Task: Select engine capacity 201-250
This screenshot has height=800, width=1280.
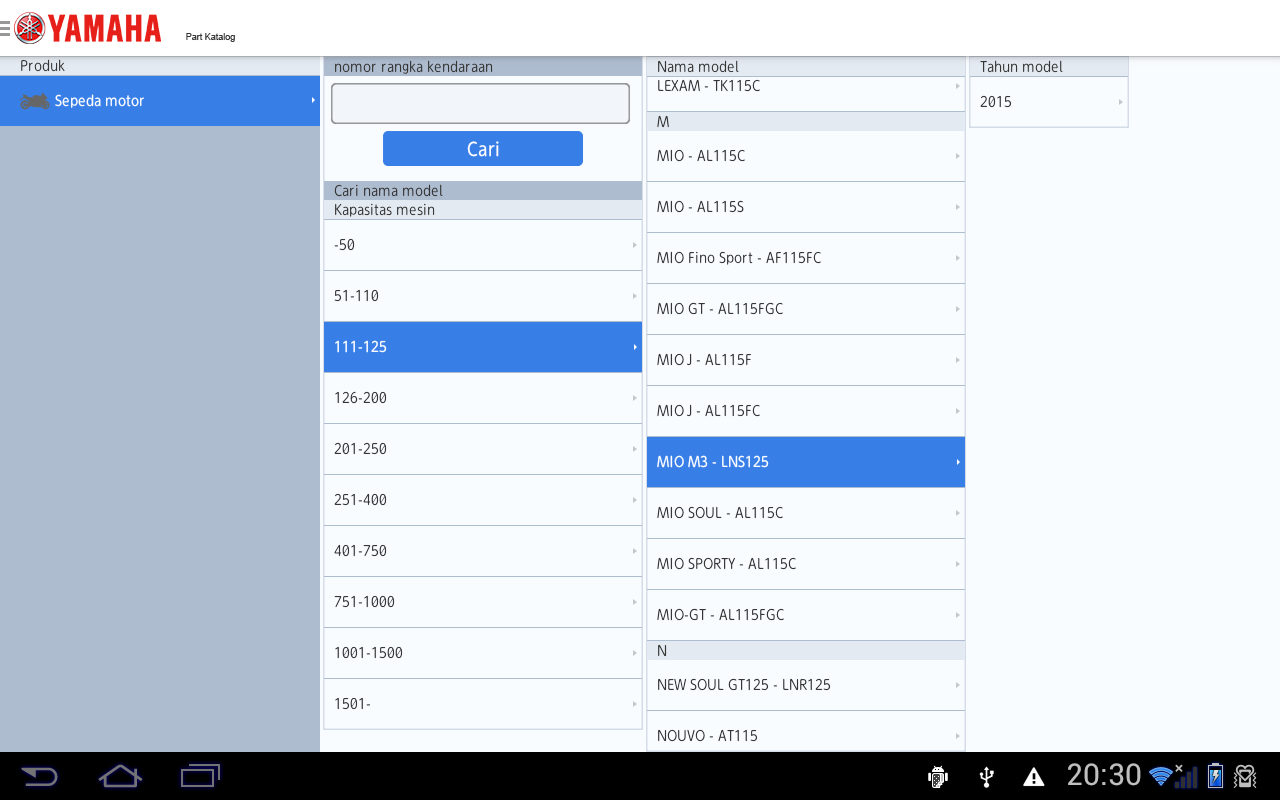Action: tap(483, 449)
